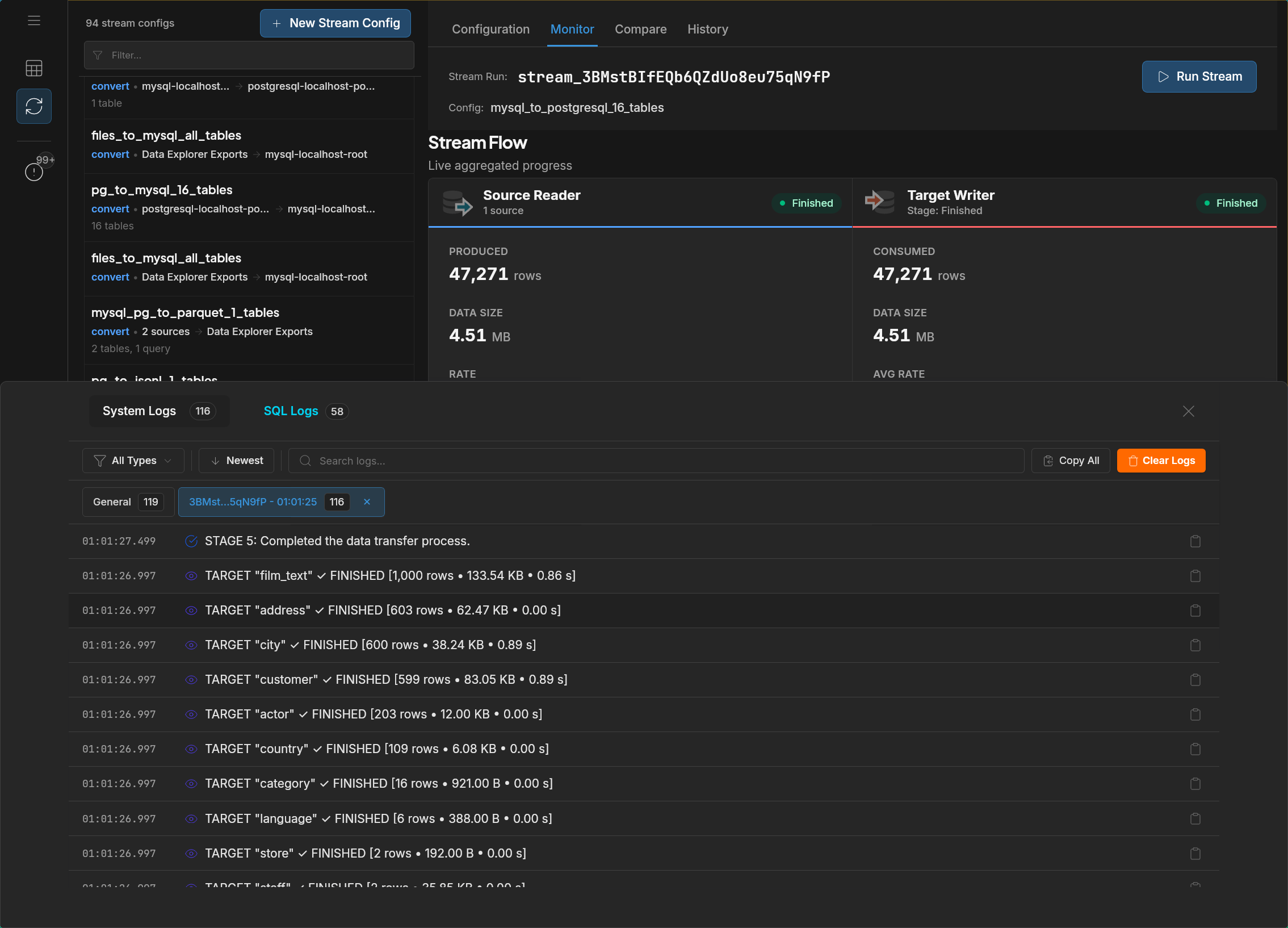Viewport: 1288px width, 928px height.
Task: Click the search magnifier icon in logs
Action: [305, 461]
